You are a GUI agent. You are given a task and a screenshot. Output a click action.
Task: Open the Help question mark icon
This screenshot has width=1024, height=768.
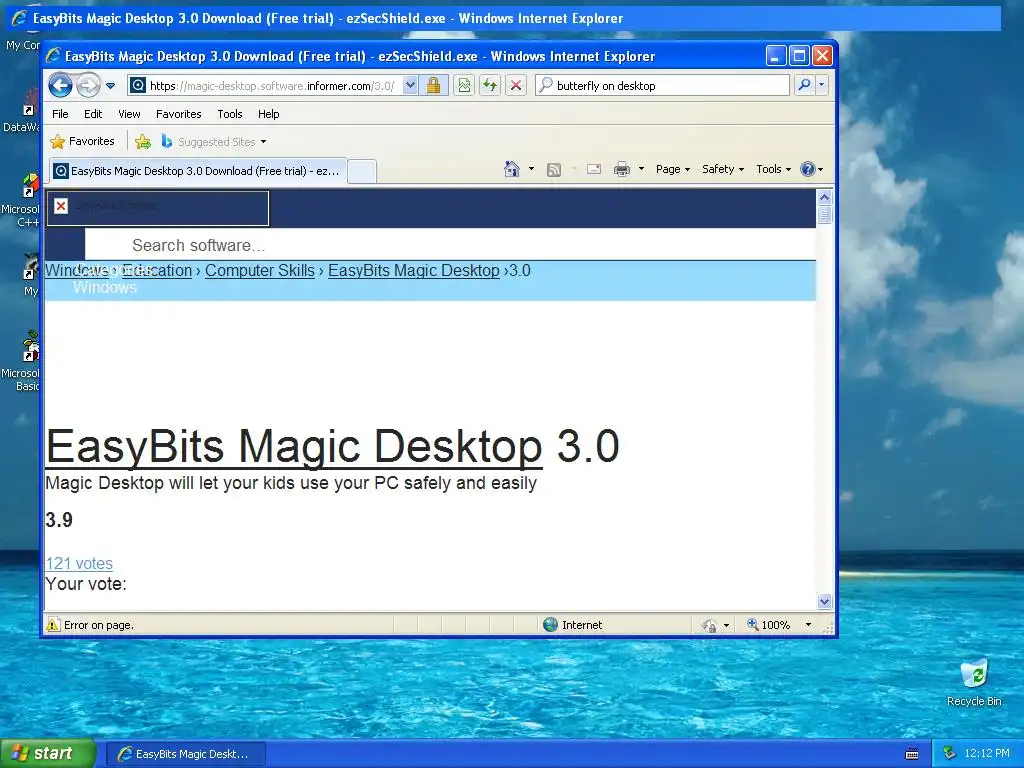(808, 169)
